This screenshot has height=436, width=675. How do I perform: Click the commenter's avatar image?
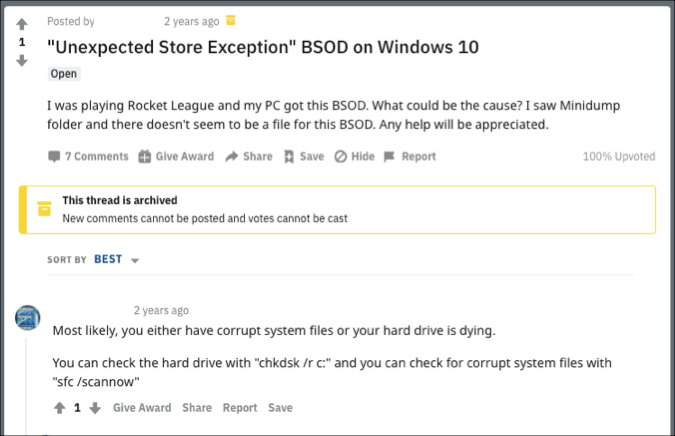click(28, 318)
